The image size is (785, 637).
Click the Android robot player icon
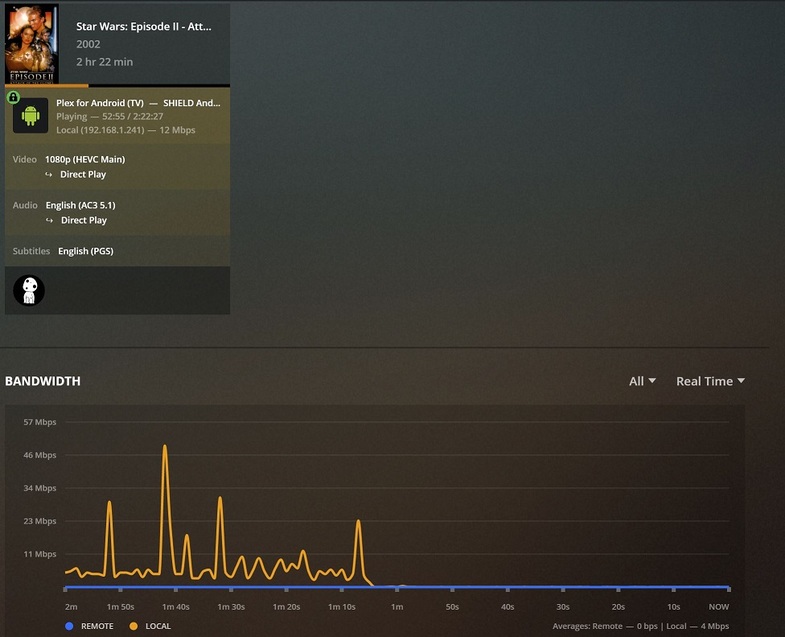31,116
